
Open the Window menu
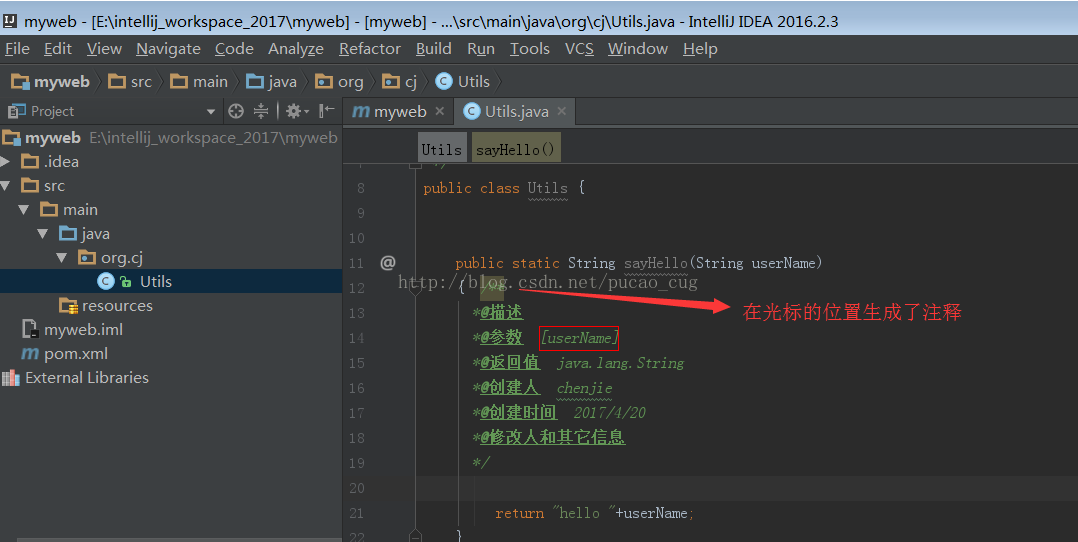pos(637,49)
